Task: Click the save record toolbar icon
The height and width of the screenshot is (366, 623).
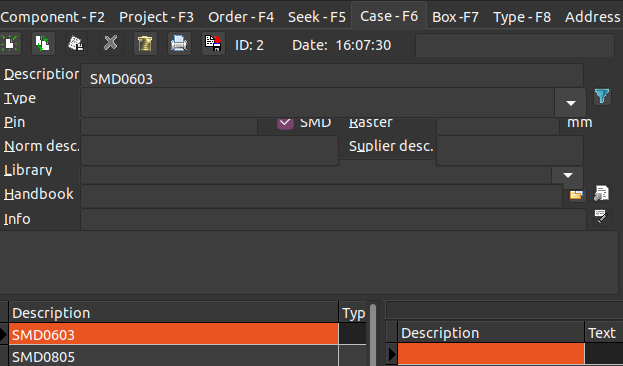Action: point(76,43)
